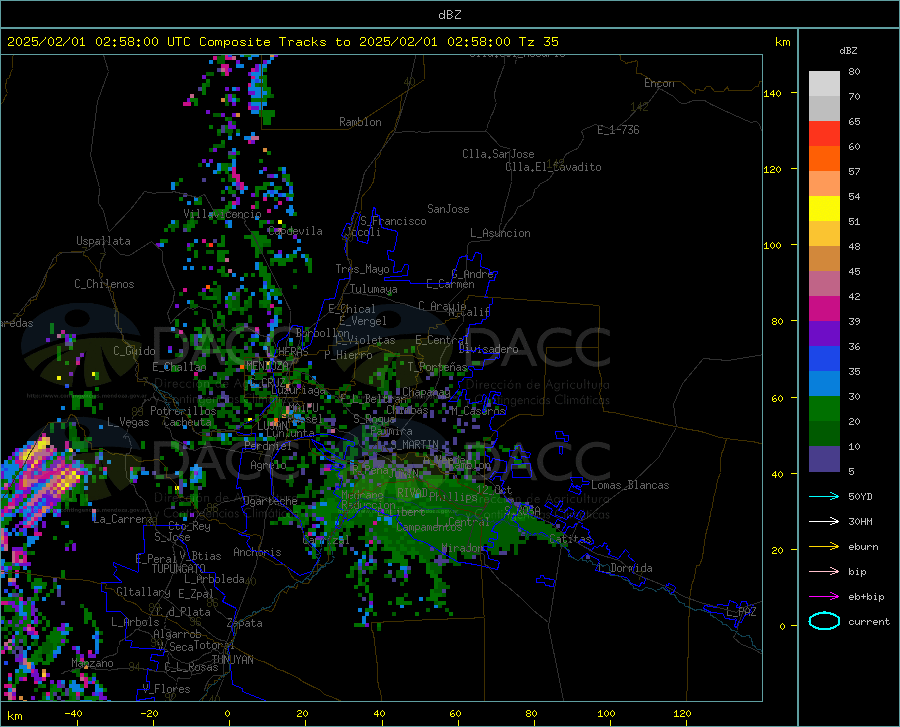
Task: Select the 39 dBZ purple legend swatch
Action: [824, 333]
